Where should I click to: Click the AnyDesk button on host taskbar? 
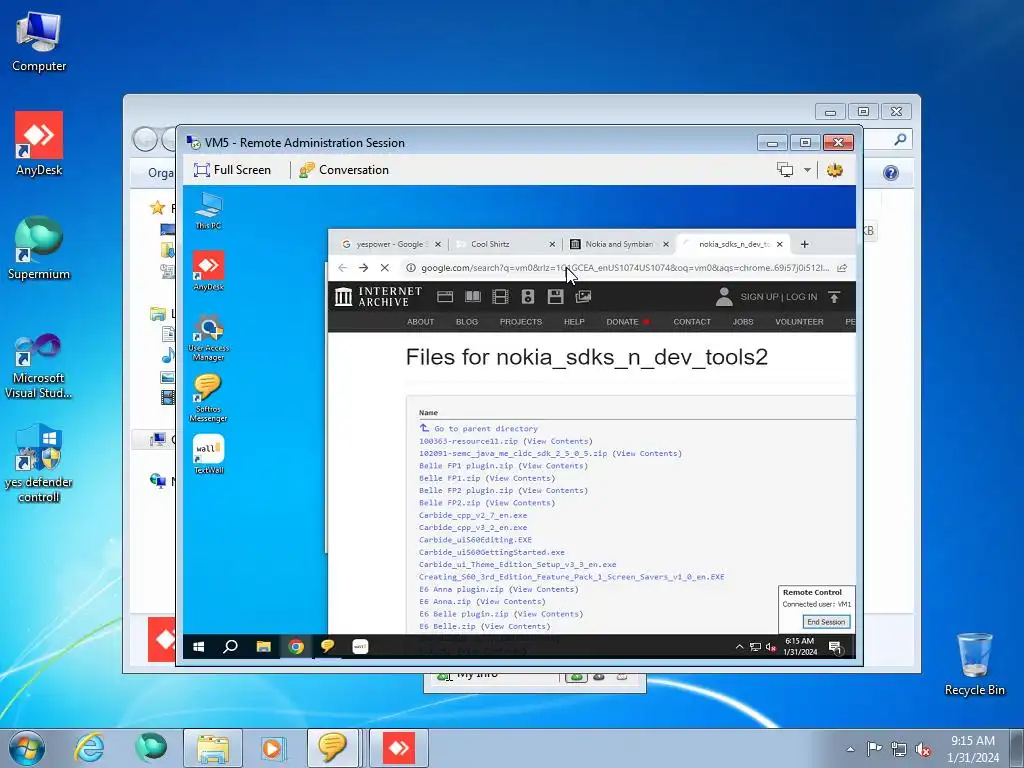[x=398, y=748]
